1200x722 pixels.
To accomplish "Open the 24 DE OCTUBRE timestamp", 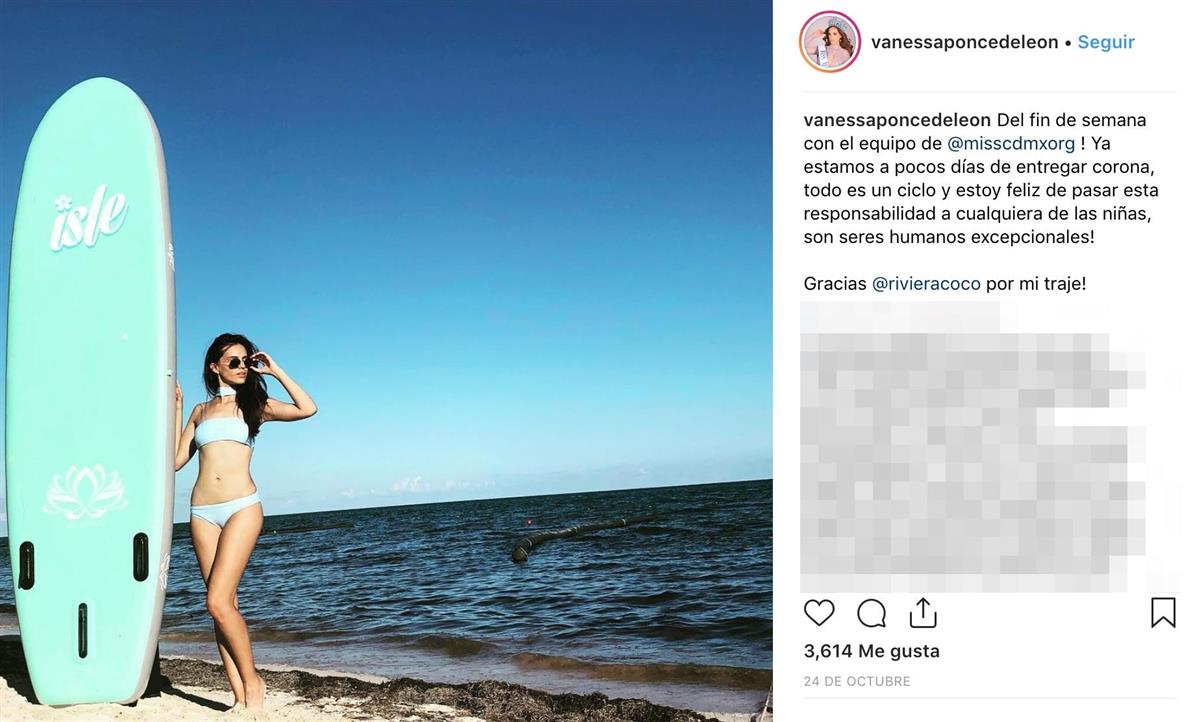I will (857, 681).
